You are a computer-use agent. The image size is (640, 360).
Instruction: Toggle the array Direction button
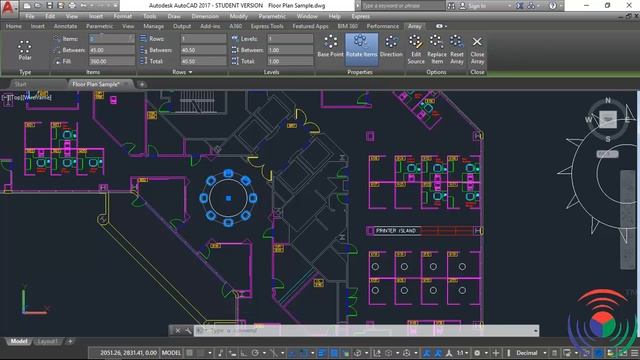point(391,46)
